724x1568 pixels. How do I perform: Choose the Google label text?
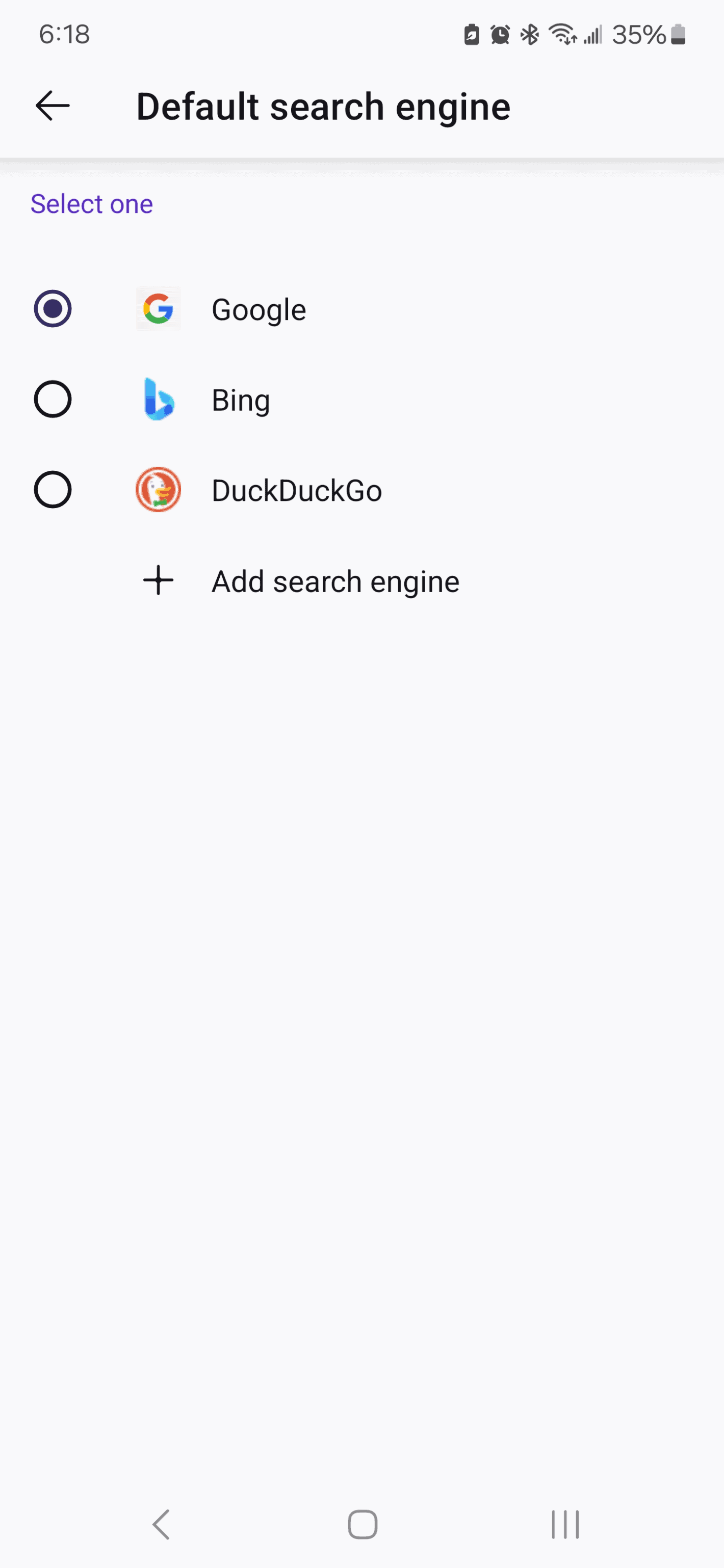point(259,310)
